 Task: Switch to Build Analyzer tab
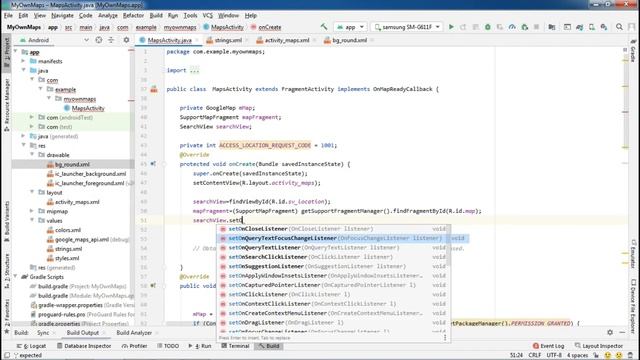[134, 333]
